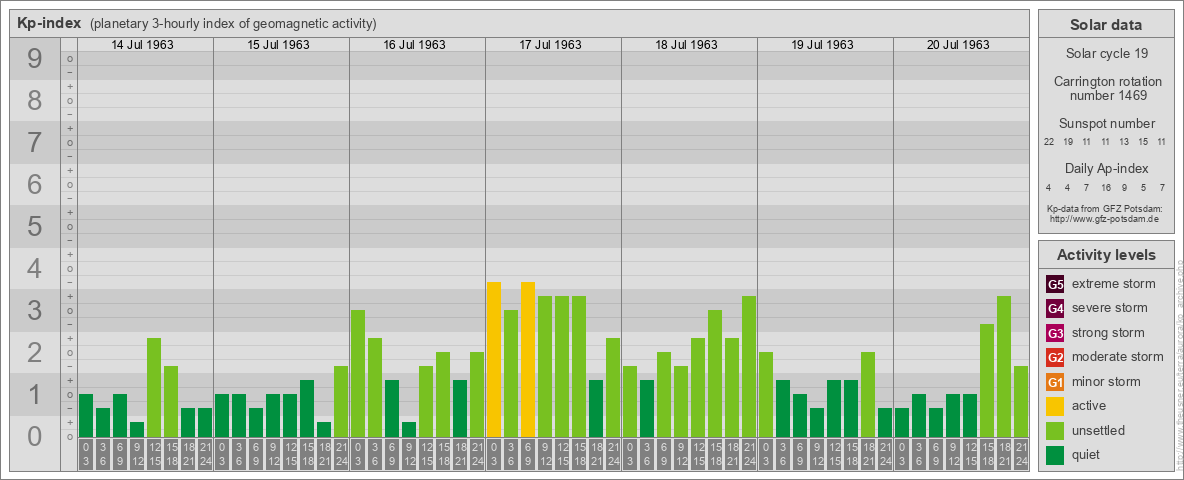Select the 20 Jul 1963 date header
Screen dimensions: 1184x480
coord(958,45)
